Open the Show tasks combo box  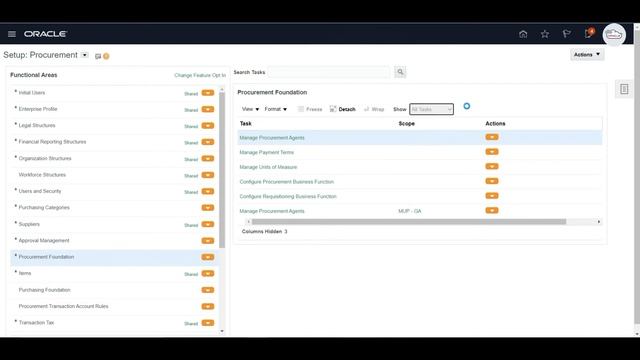(x=431, y=109)
